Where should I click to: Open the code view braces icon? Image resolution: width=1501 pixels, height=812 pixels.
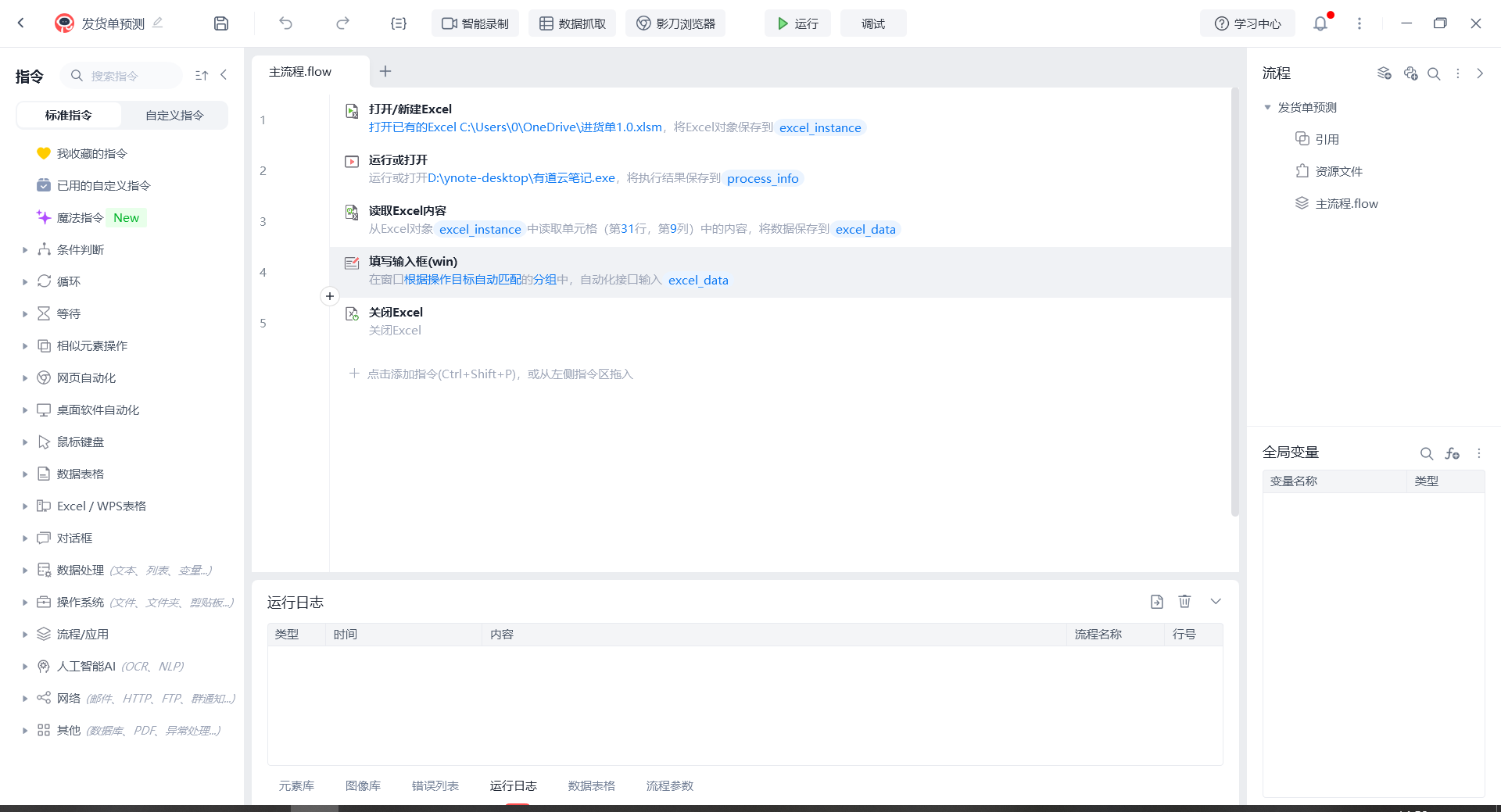399,23
